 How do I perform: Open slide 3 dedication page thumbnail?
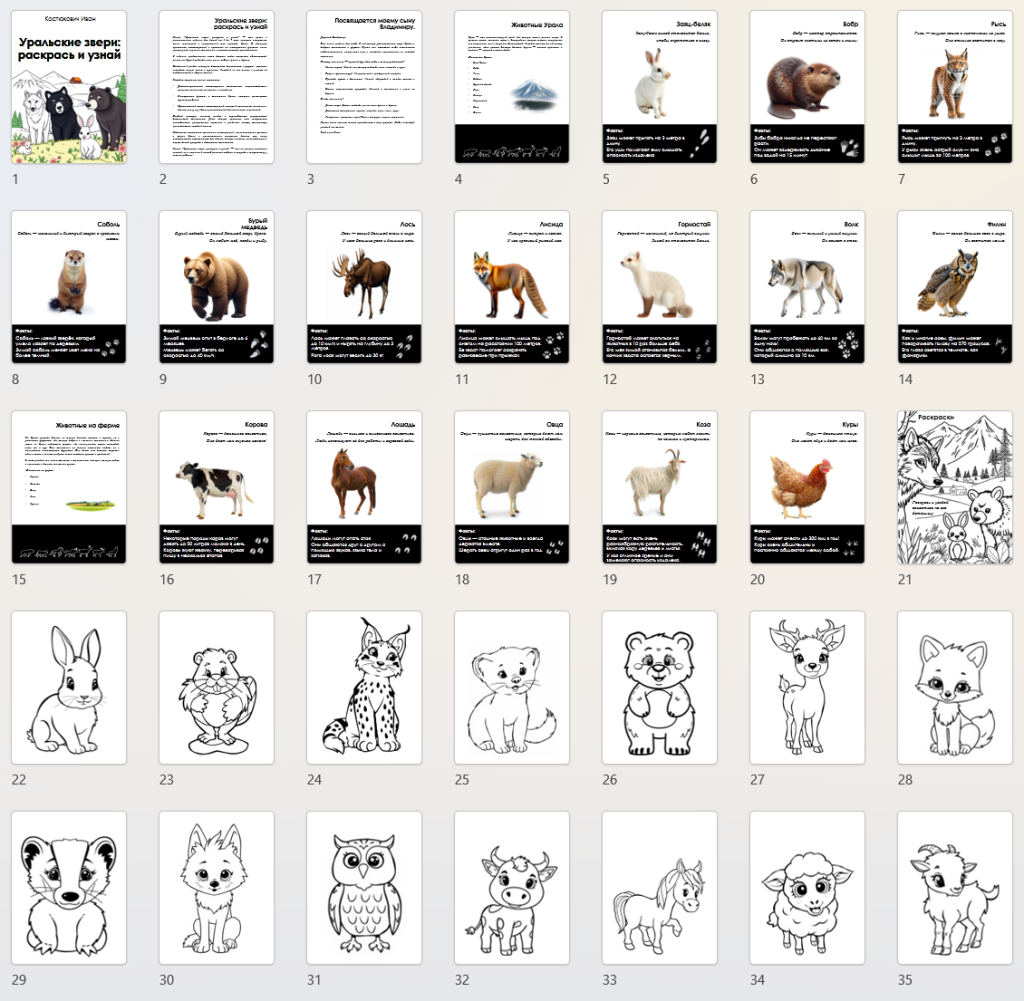pyautogui.click(x=364, y=87)
